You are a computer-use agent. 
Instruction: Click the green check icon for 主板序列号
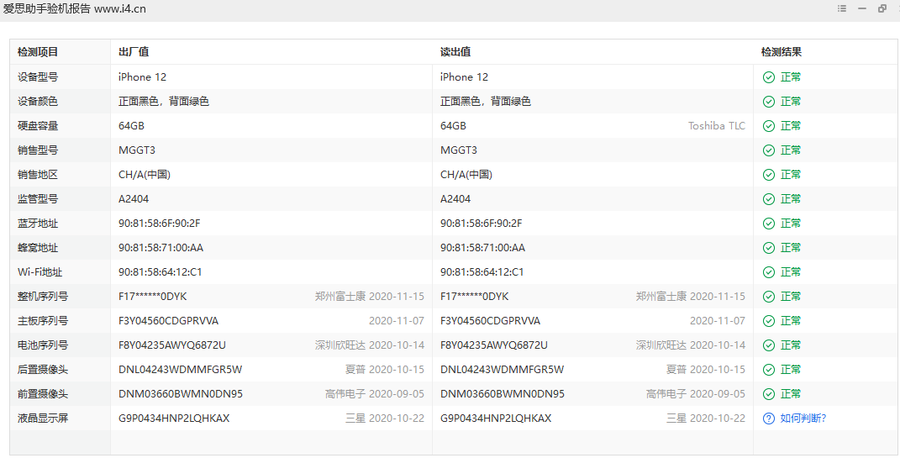(769, 321)
